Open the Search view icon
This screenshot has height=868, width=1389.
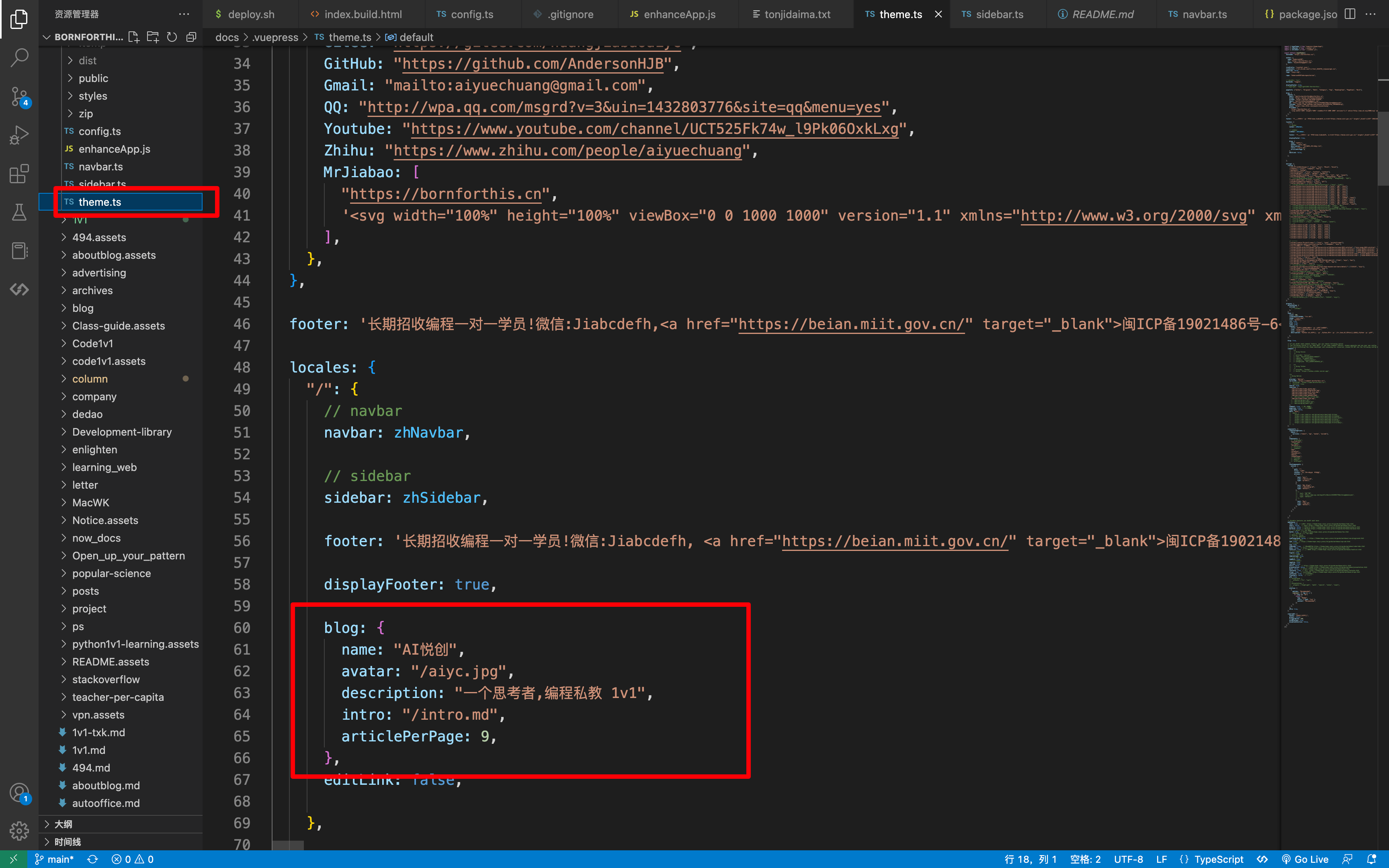coord(19,57)
